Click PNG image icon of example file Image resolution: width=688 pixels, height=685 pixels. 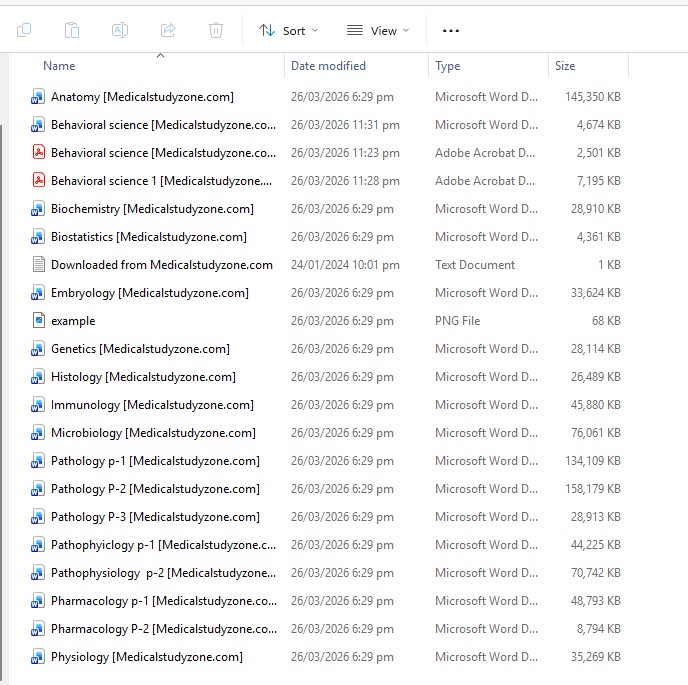39,321
